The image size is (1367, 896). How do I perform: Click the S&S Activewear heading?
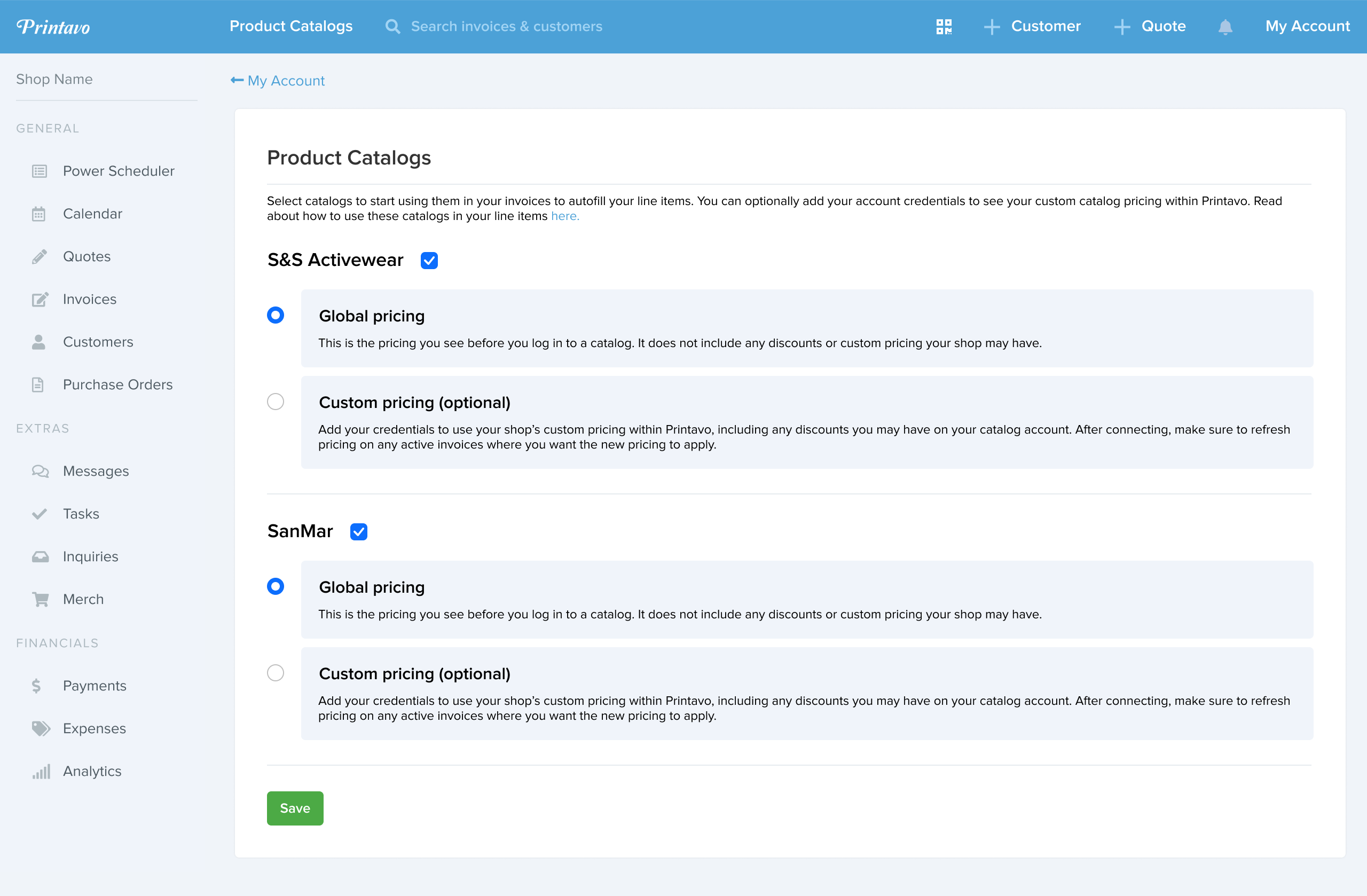pos(335,260)
